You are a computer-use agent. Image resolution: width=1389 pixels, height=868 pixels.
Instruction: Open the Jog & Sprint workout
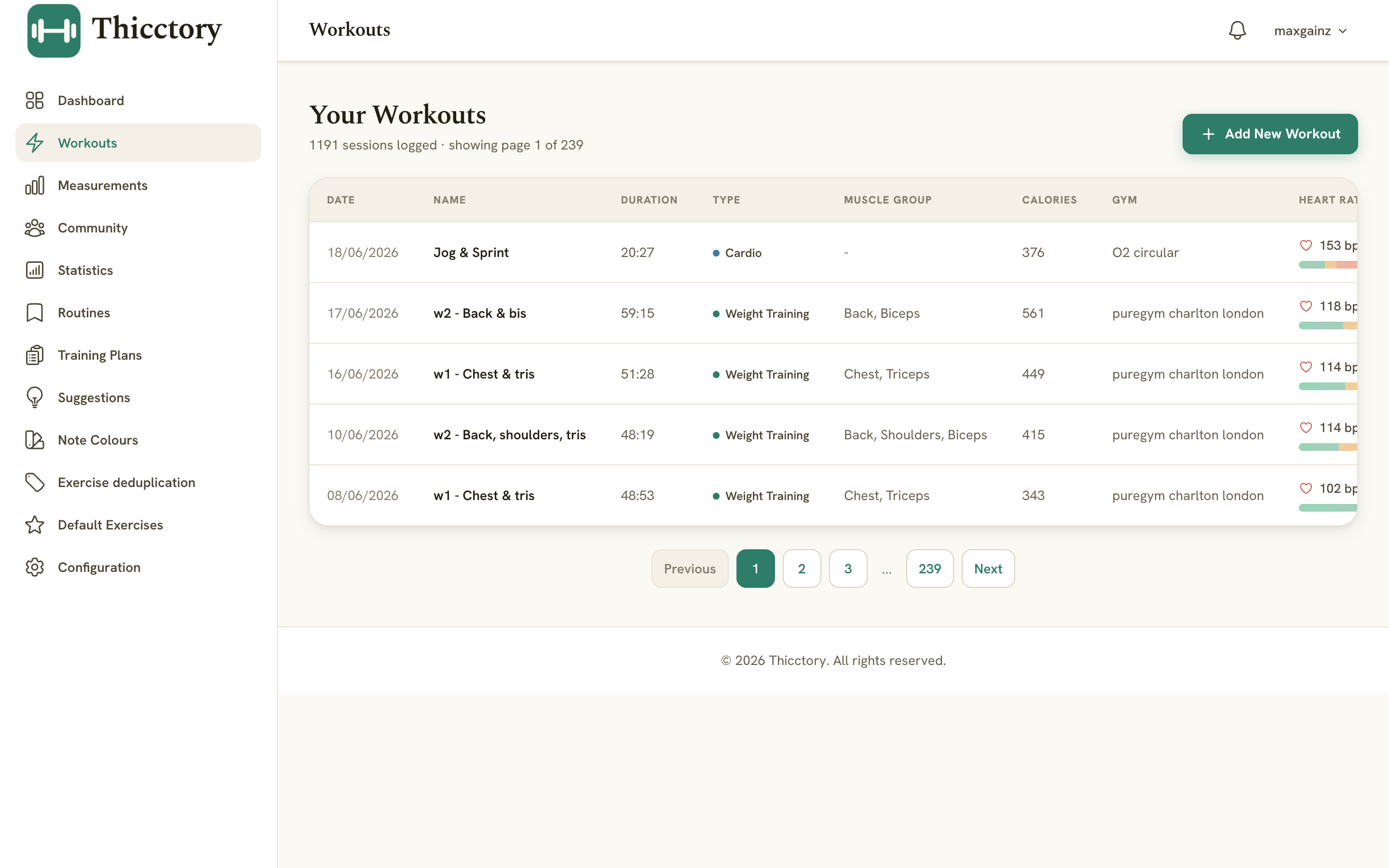pyautogui.click(x=471, y=253)
